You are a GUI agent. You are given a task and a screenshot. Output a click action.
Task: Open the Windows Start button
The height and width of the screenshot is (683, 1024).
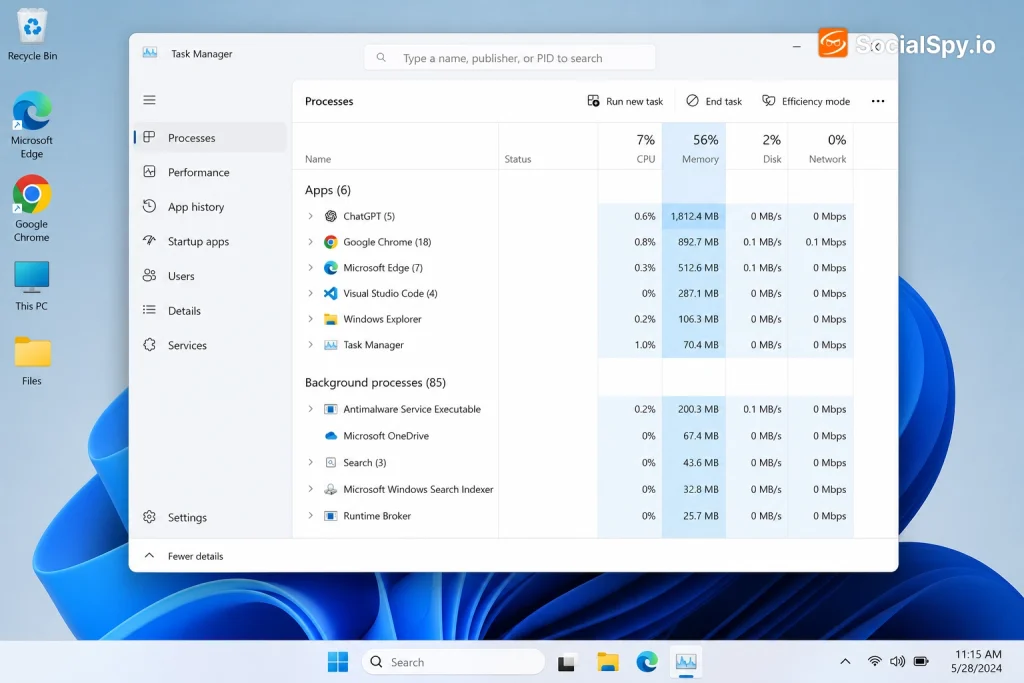338,662
